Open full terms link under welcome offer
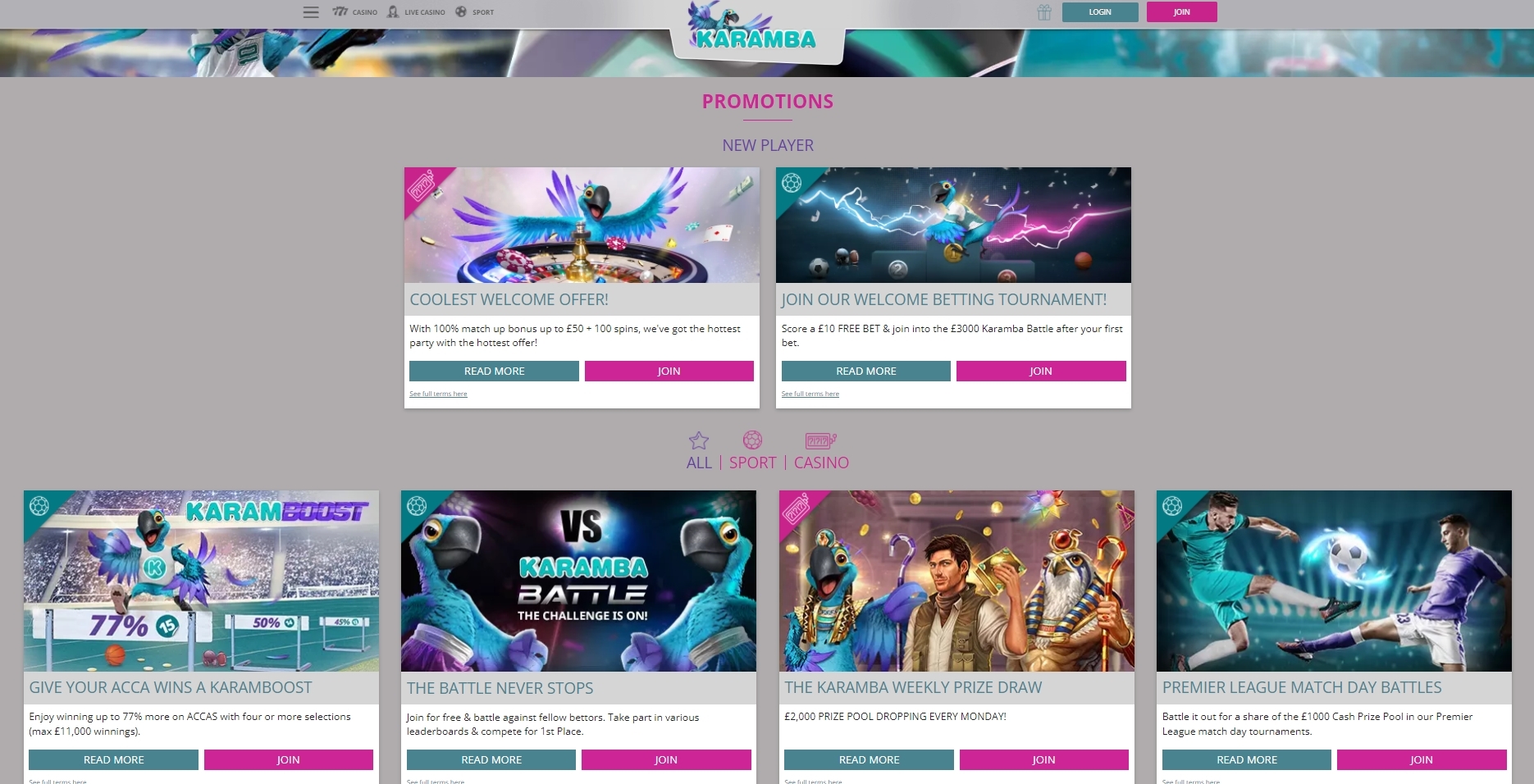 point(438,394)
